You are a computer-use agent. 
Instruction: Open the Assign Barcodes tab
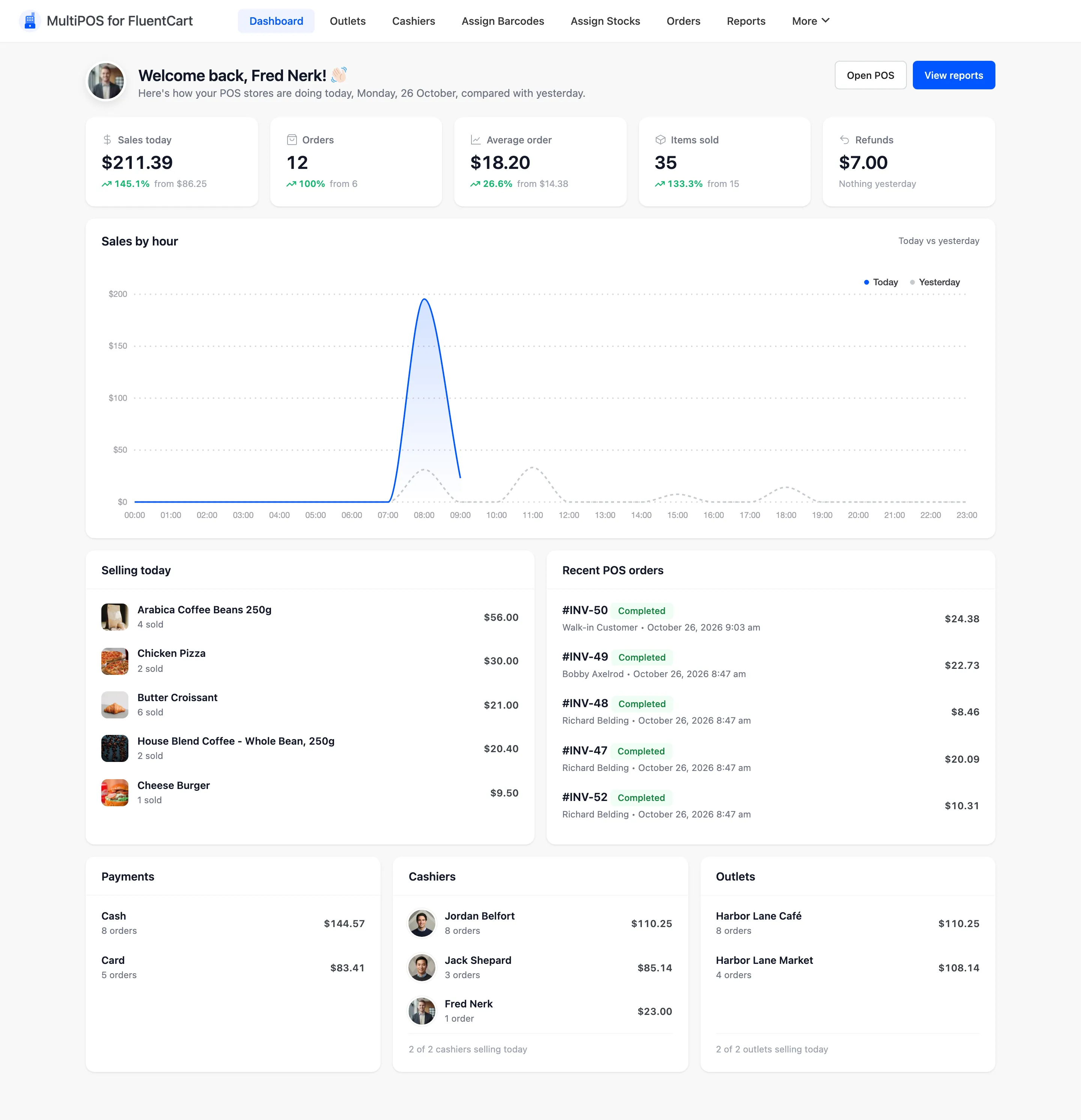(503, 21)
